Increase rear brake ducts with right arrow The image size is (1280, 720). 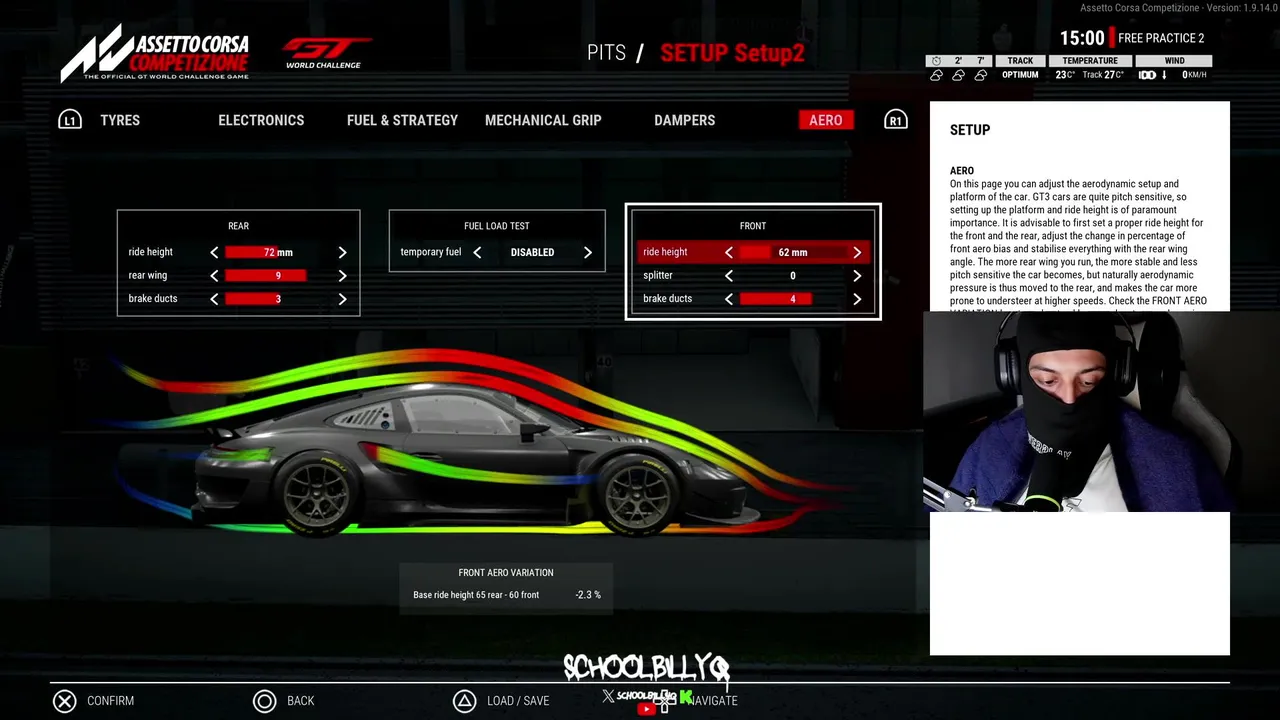342,299
